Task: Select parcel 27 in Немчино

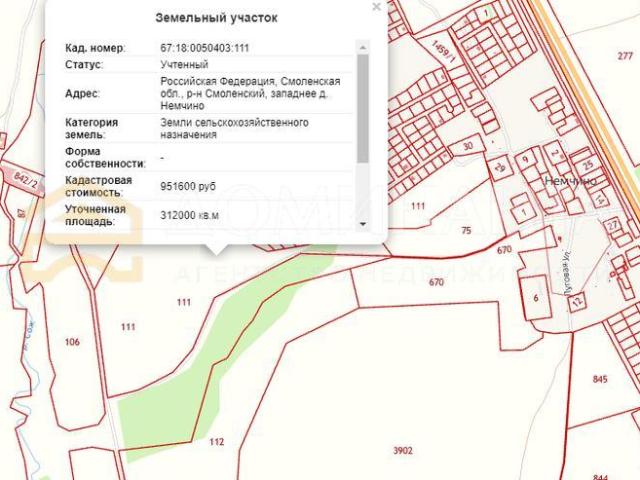Action: pos(612,226)
